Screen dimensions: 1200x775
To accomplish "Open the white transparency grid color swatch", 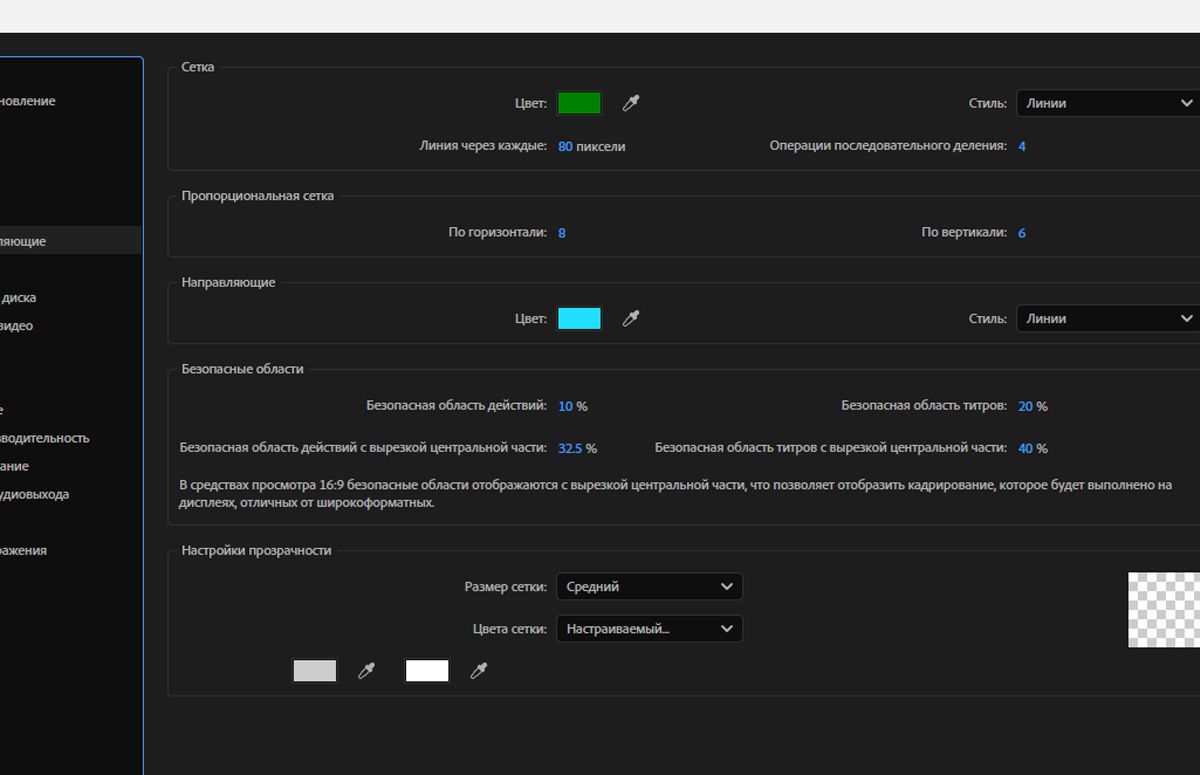I will point(427,671).
